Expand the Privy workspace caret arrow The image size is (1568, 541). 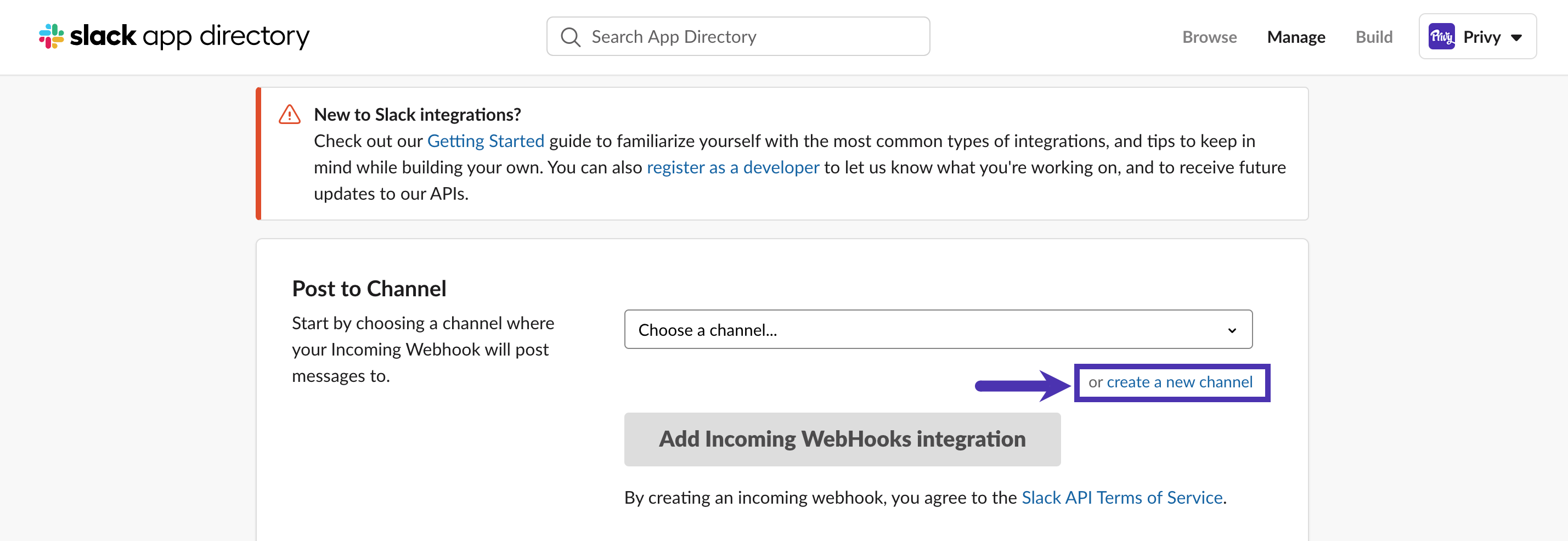(x=1516, y=38)
